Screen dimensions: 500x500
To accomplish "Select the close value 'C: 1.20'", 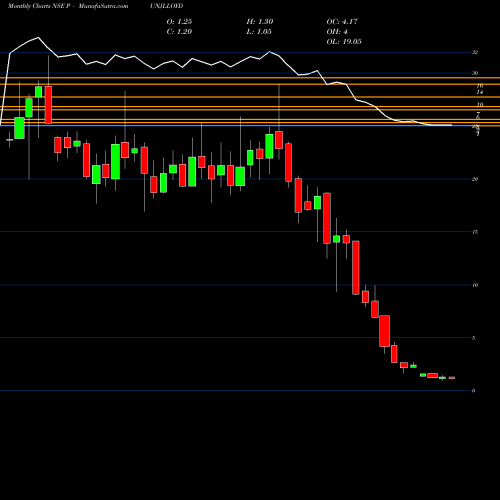I will click(x=179, y=31).
